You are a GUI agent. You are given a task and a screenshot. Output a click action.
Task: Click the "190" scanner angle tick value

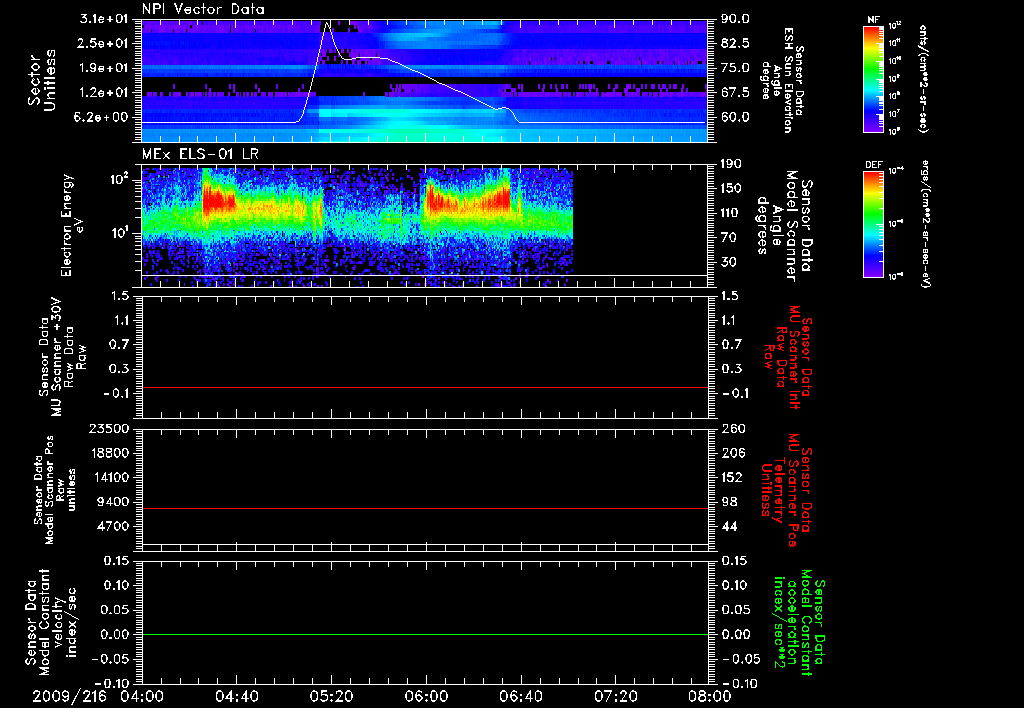pyautogui.click(x=732, y=164)
